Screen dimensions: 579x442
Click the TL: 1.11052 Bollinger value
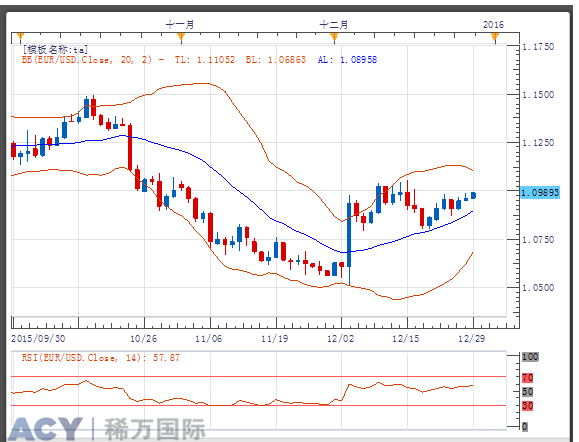pyautogui.click(x=205, y=60)
